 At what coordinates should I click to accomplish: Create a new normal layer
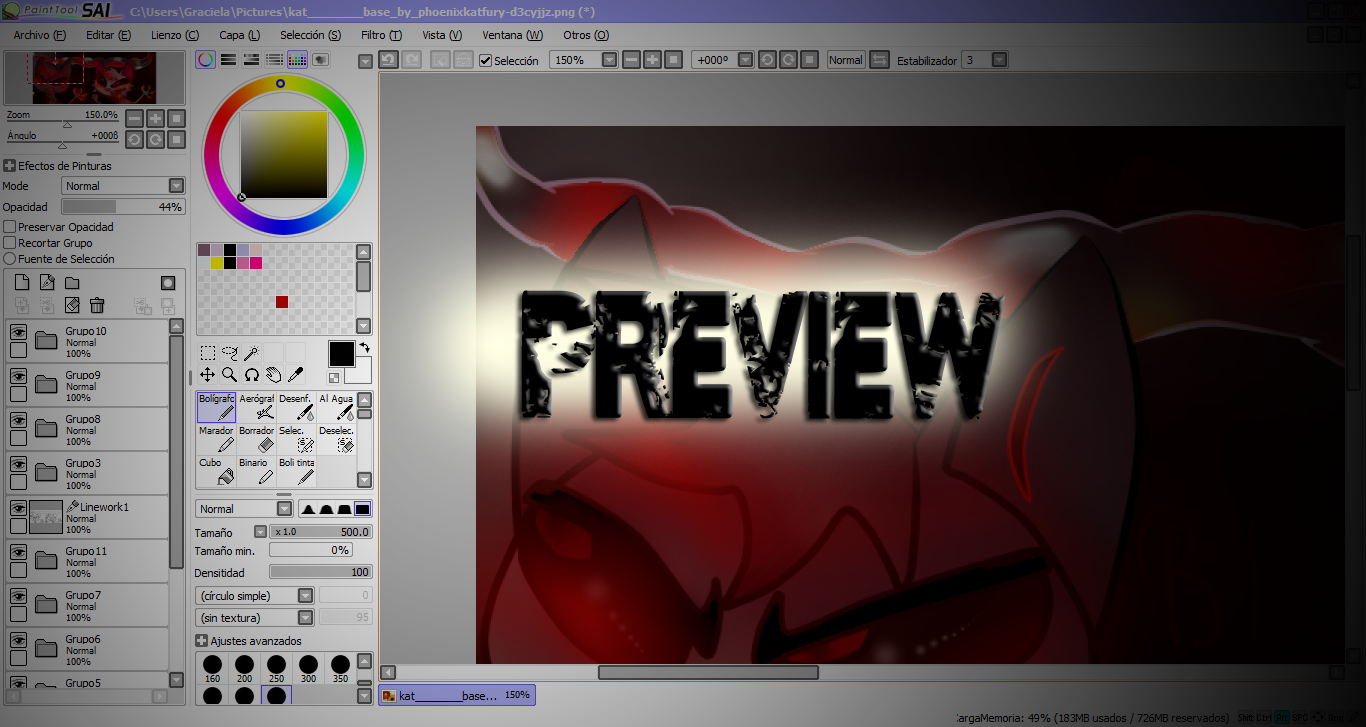point(21,283)
